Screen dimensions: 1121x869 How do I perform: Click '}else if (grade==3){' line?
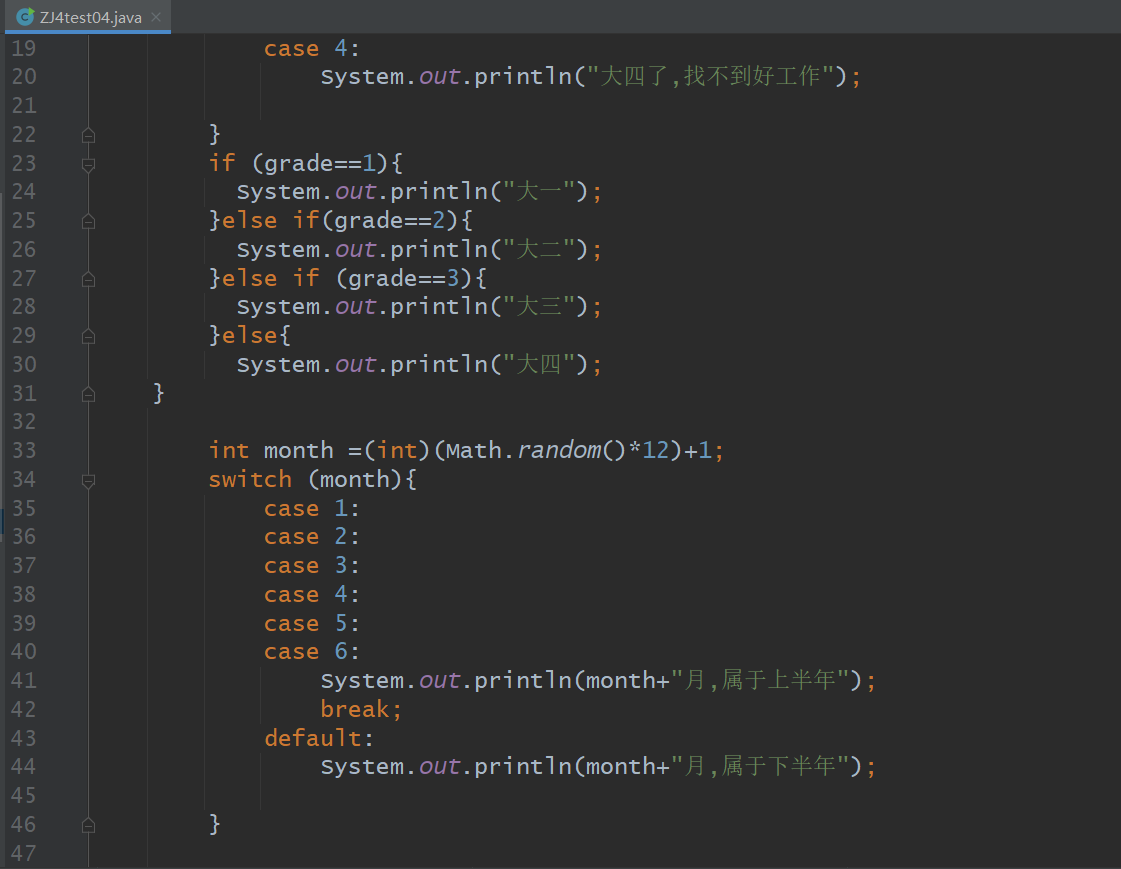click(x=347, y=278)
